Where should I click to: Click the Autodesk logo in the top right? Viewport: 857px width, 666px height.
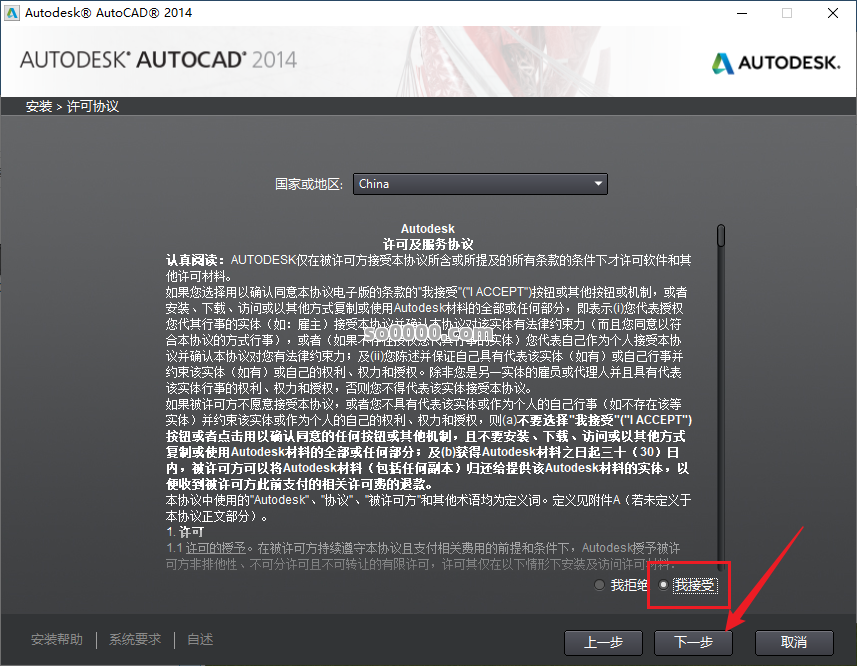[777, 62]
